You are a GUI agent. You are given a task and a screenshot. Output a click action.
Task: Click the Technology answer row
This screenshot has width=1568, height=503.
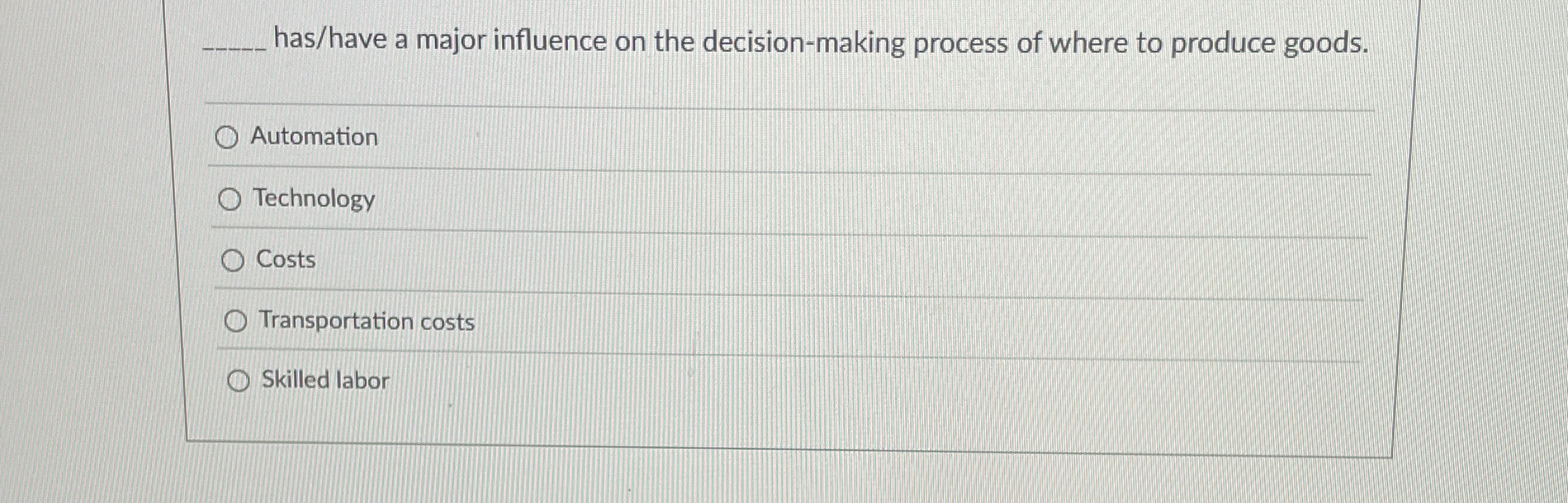[697, 198]
